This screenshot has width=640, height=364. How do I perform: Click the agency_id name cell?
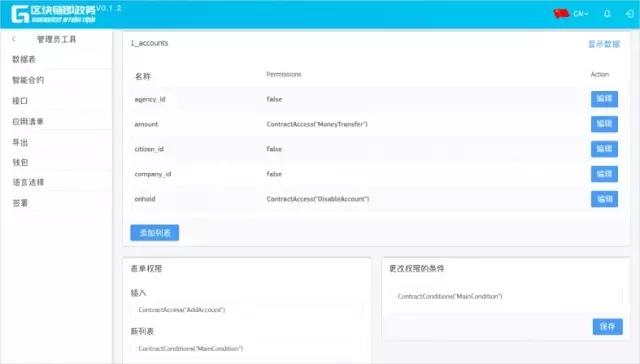(x=150, y=99)
